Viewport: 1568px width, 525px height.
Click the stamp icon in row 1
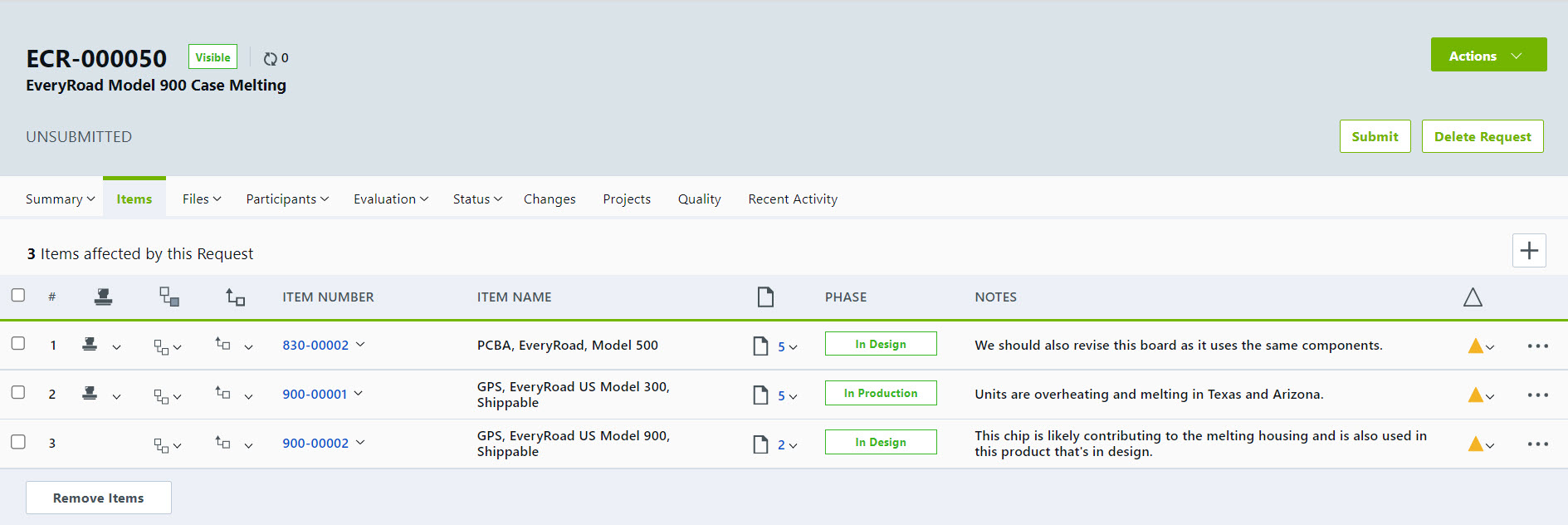coord(90,345)
